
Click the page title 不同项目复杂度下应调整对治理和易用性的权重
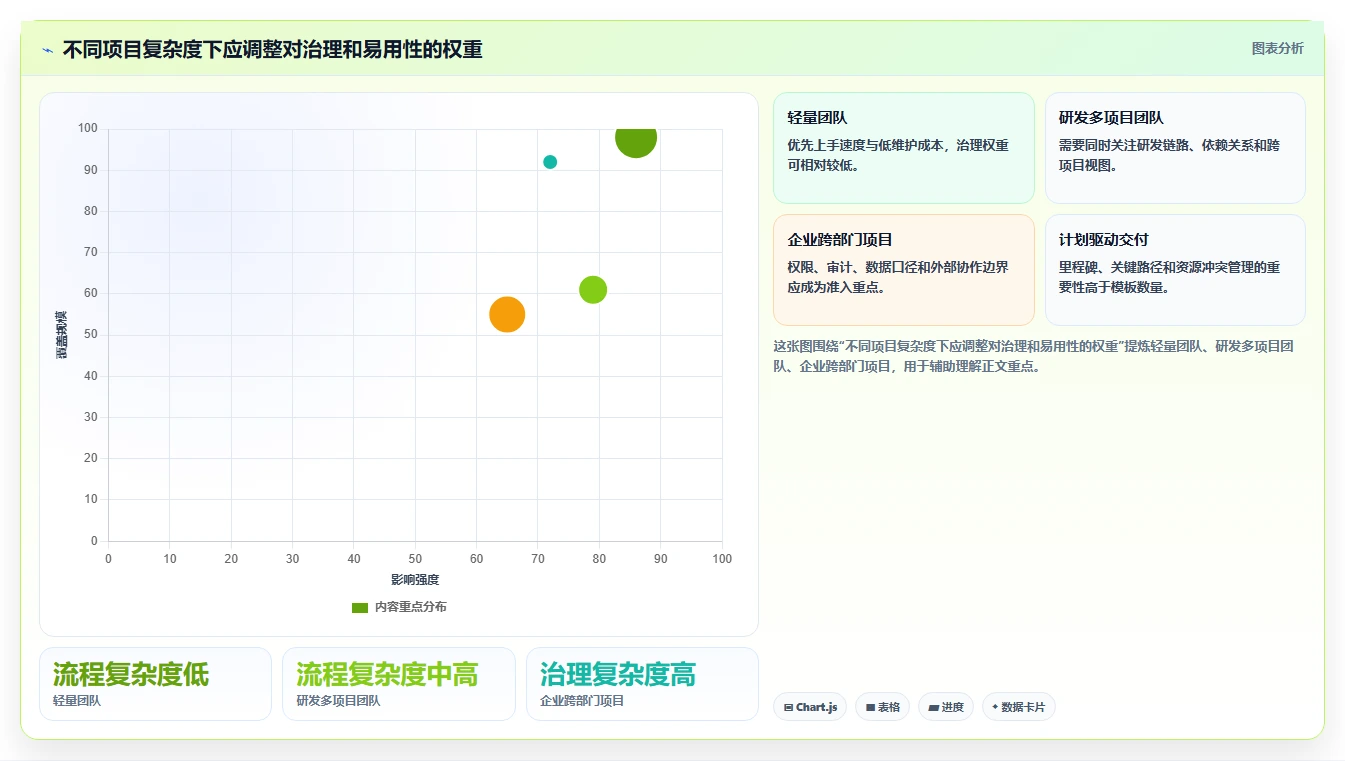pos(272,50)
